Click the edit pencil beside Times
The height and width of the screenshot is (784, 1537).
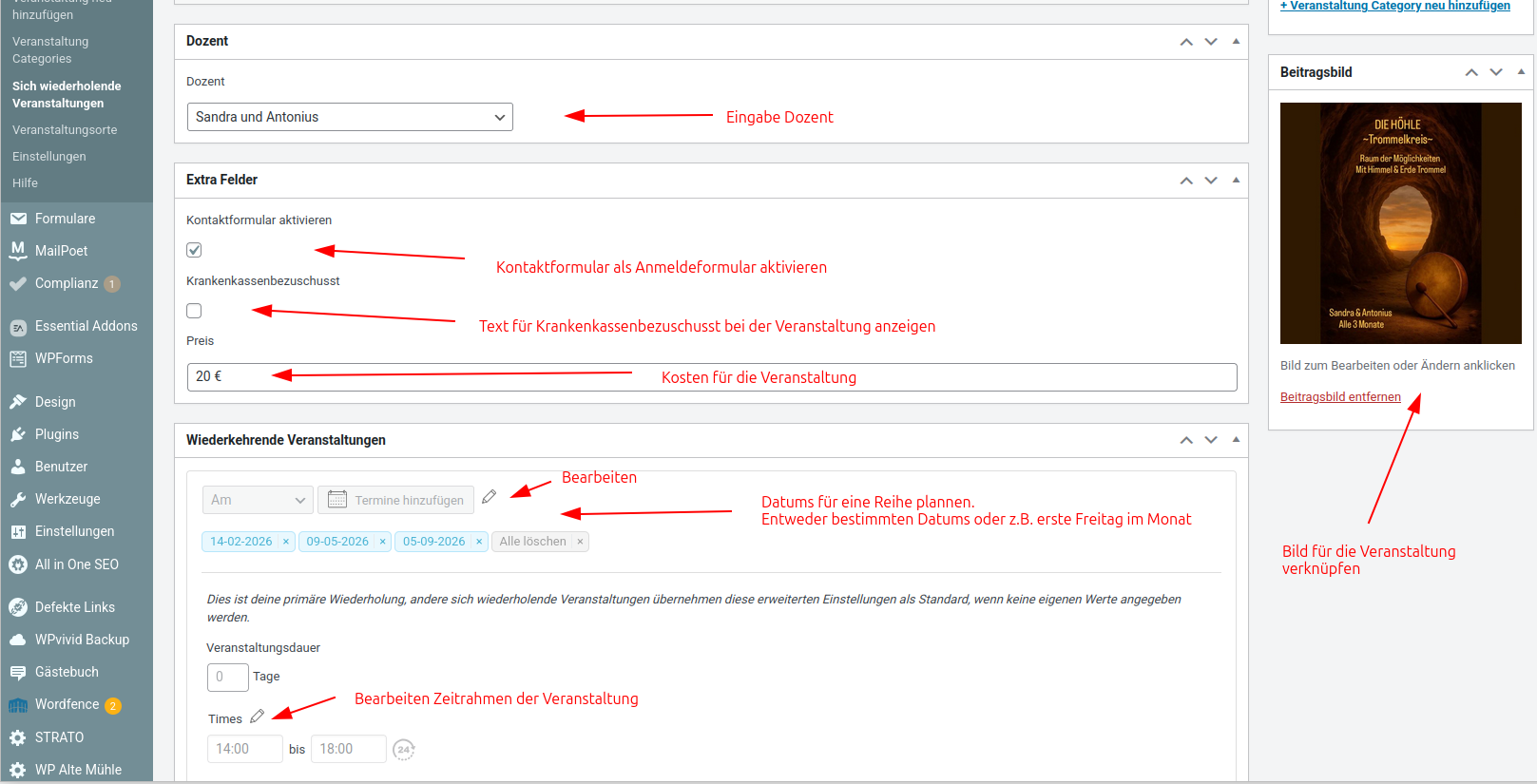(x=257, y=717)
